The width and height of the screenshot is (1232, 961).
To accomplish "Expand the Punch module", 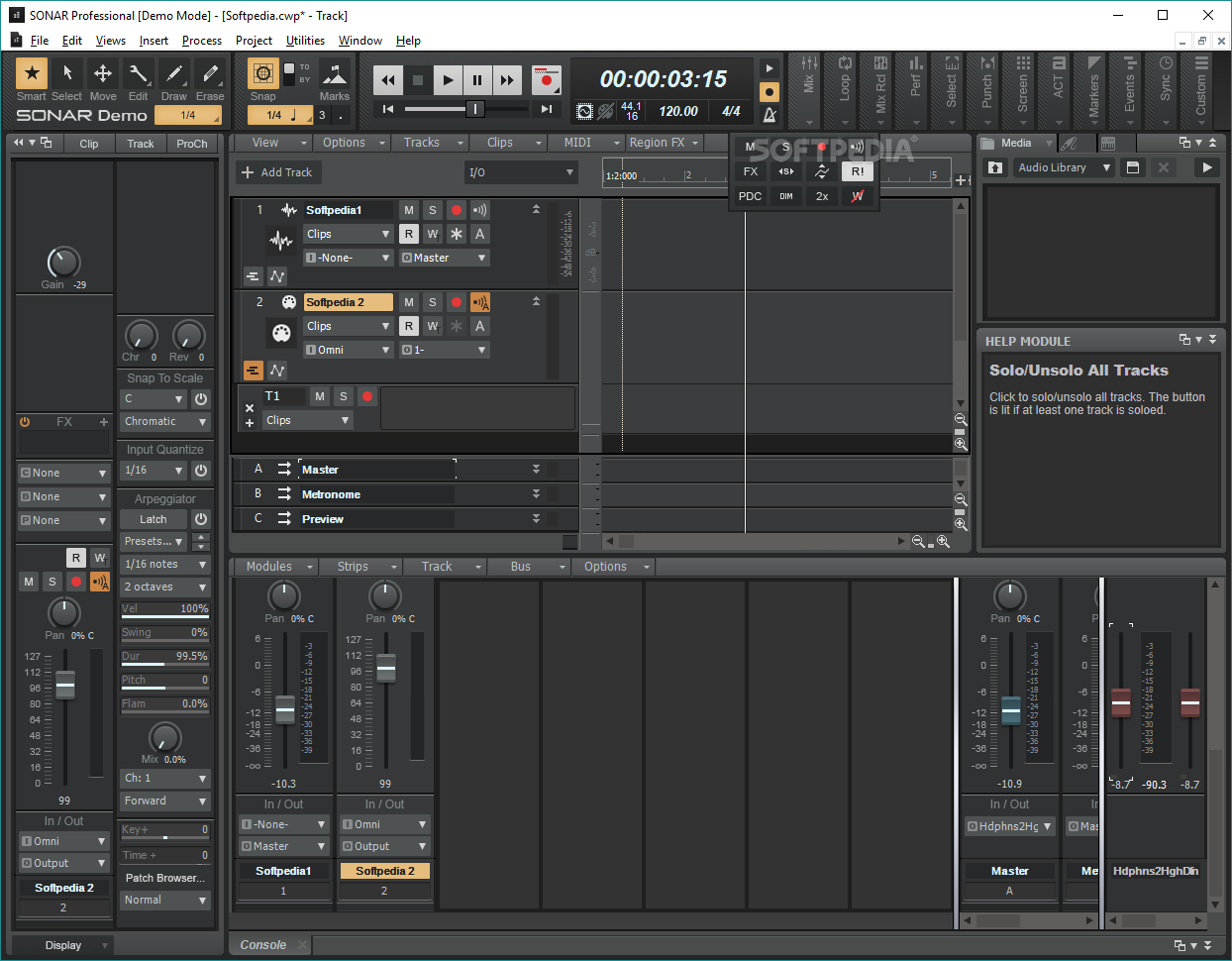I will [x=986, y=89].
